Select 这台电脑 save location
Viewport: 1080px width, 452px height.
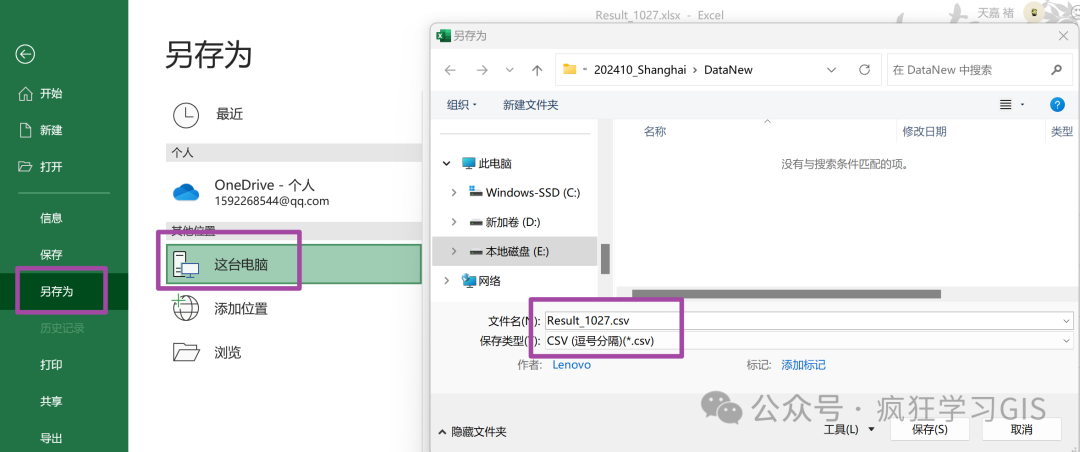[x=293, y=264]
